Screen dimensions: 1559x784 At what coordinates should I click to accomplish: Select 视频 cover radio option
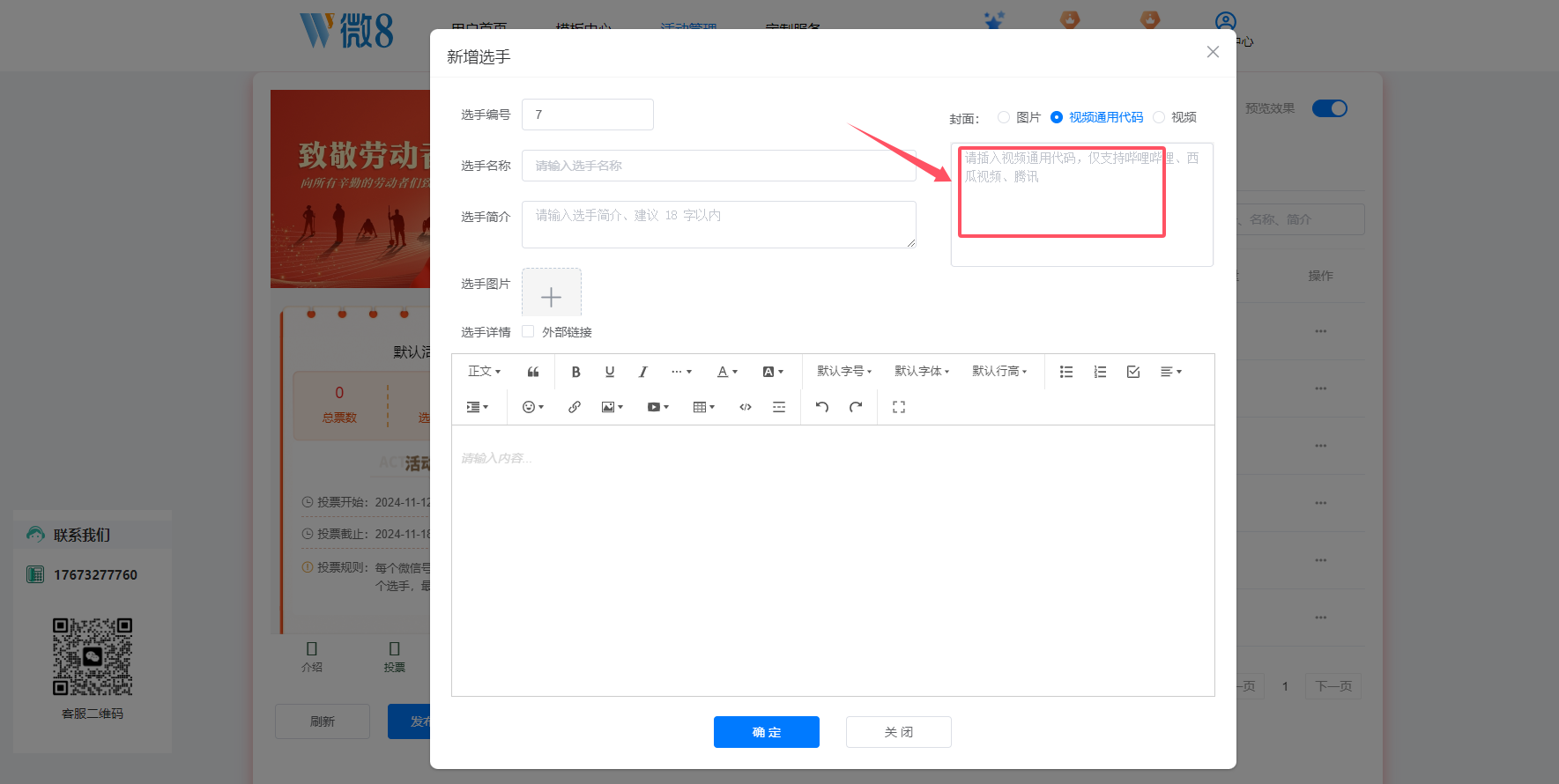[x=1159, y=117]
